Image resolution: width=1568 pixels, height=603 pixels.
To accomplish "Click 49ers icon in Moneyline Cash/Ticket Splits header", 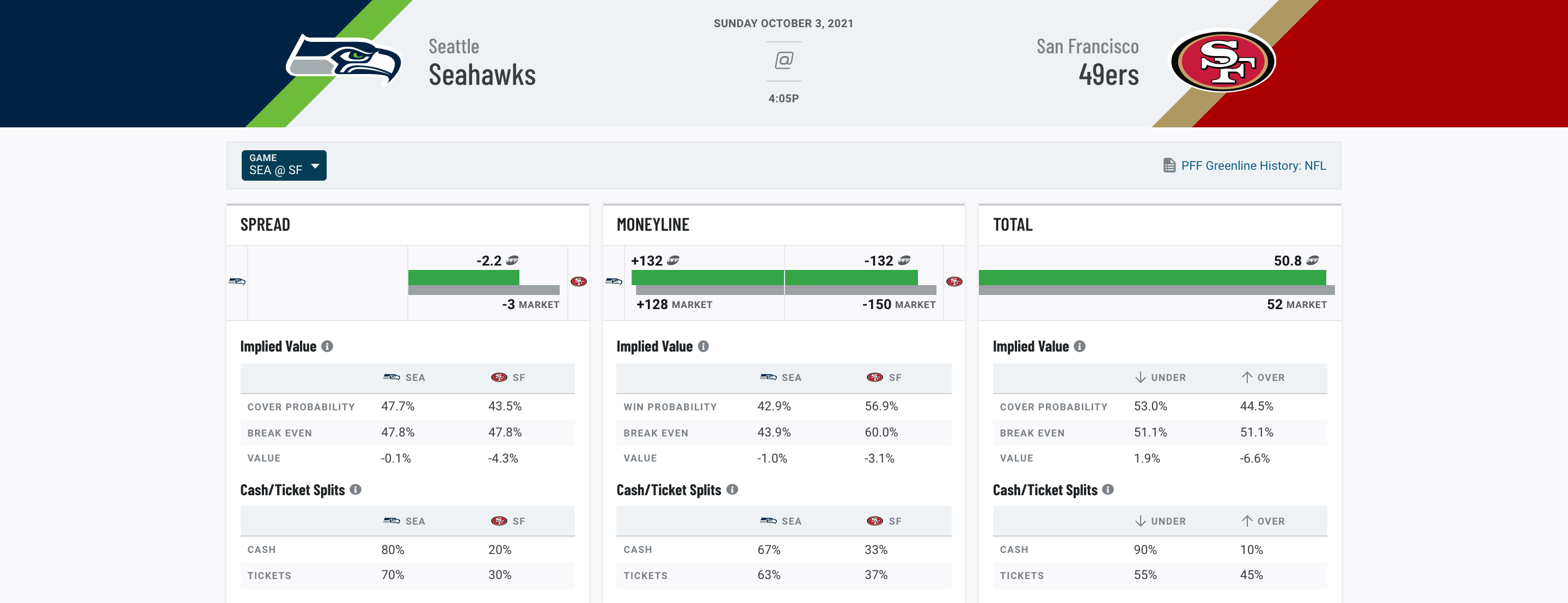I will click(875, 521).
